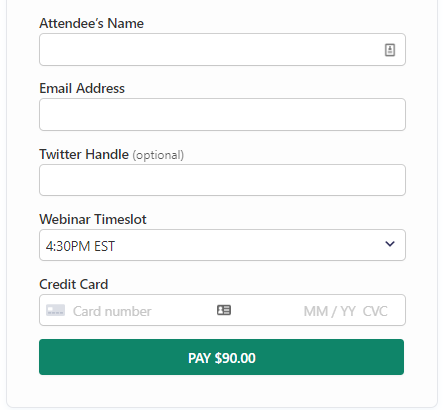Click the Card number placeholder field
Image resolution: width=446 pixels, height=410 pixels.
click(x=112, y=311)
